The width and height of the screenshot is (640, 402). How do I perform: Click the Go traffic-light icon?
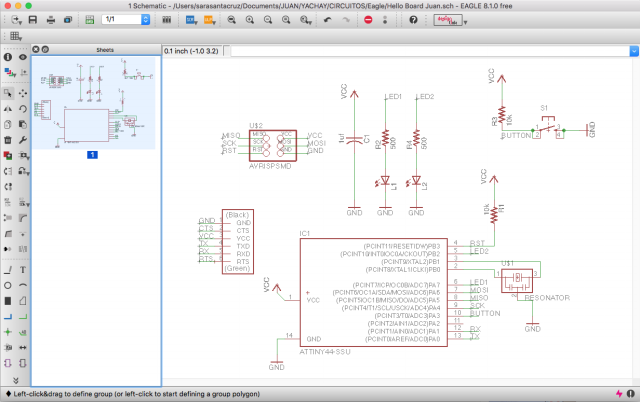385,20
